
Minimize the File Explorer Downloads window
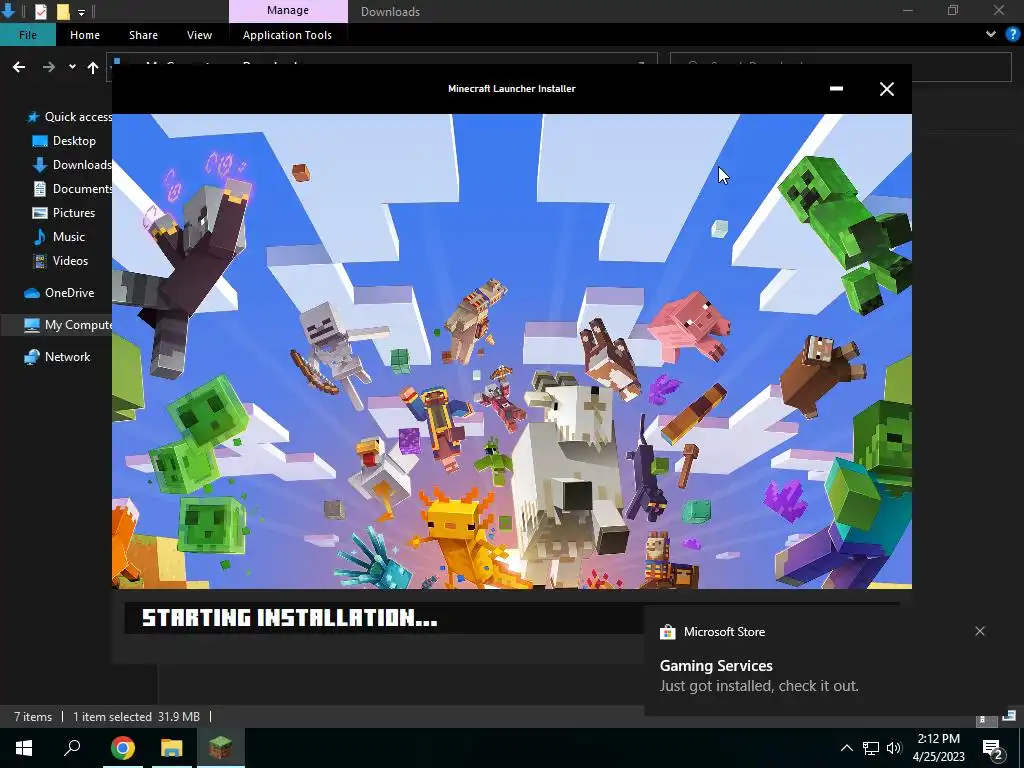[x=908, y=10]
